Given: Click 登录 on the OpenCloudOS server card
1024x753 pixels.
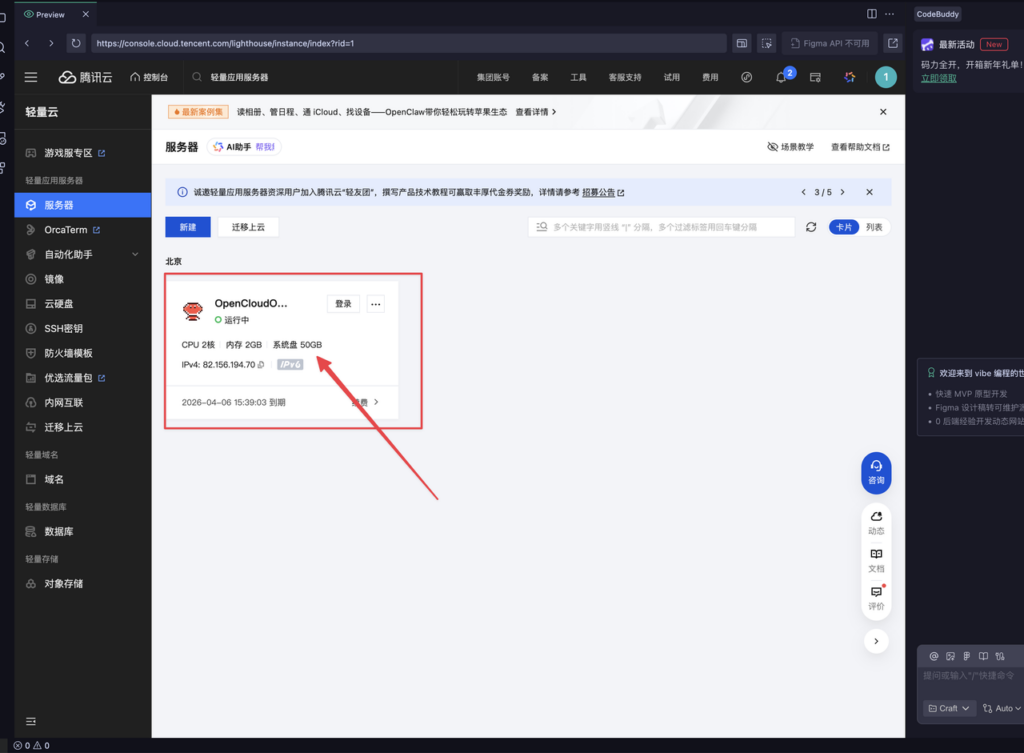Looking at the screenshot, I should (x=343, y=304).
